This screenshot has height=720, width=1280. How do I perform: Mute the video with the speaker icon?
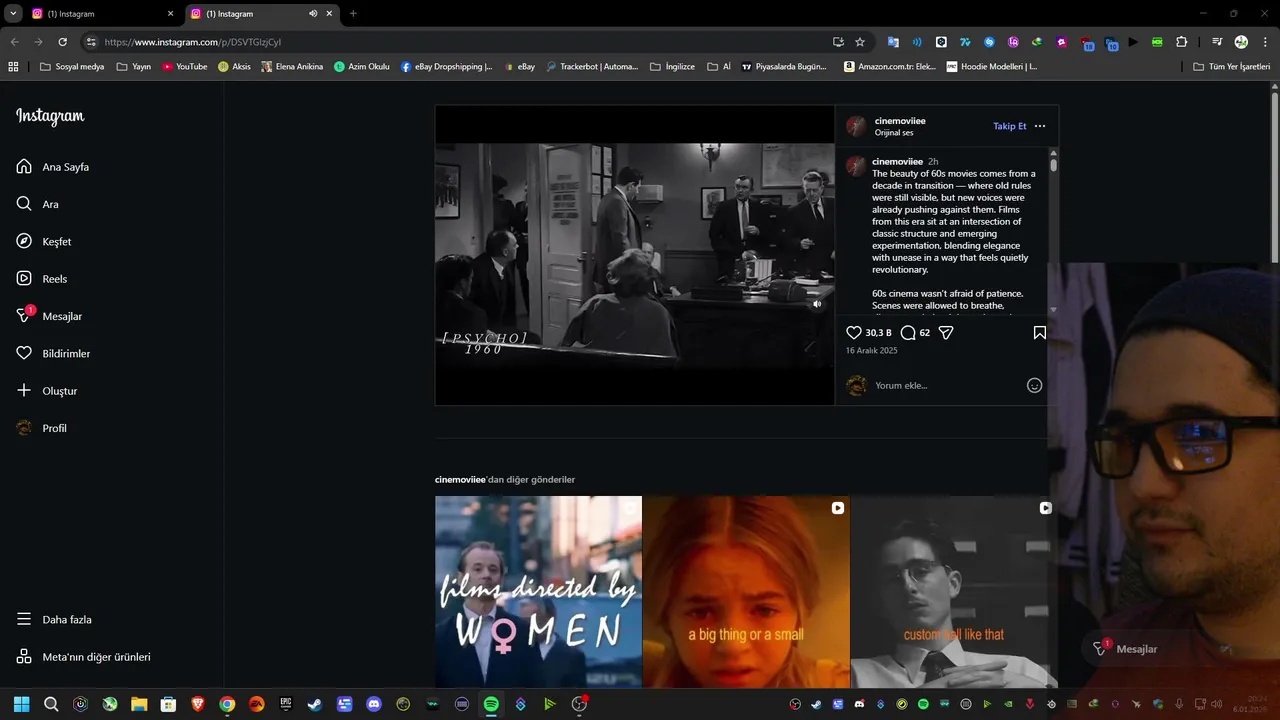click(817, 304)
